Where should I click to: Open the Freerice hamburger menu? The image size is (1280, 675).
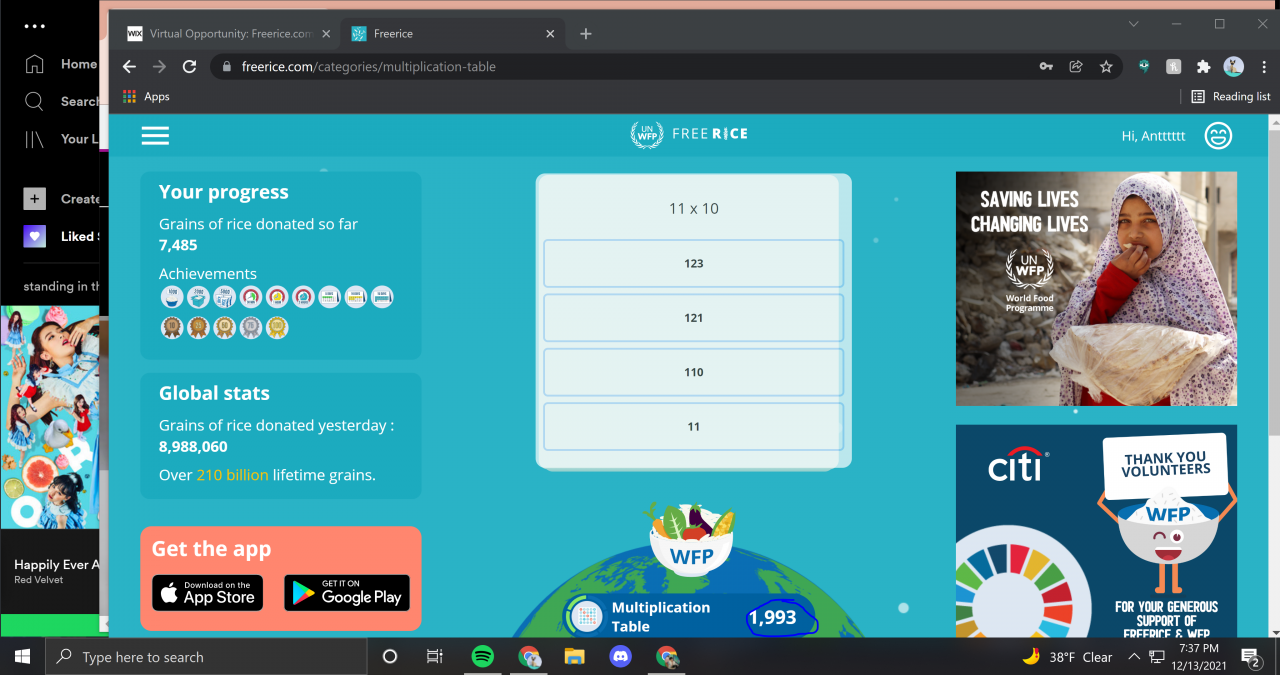[x=155, y=135]
